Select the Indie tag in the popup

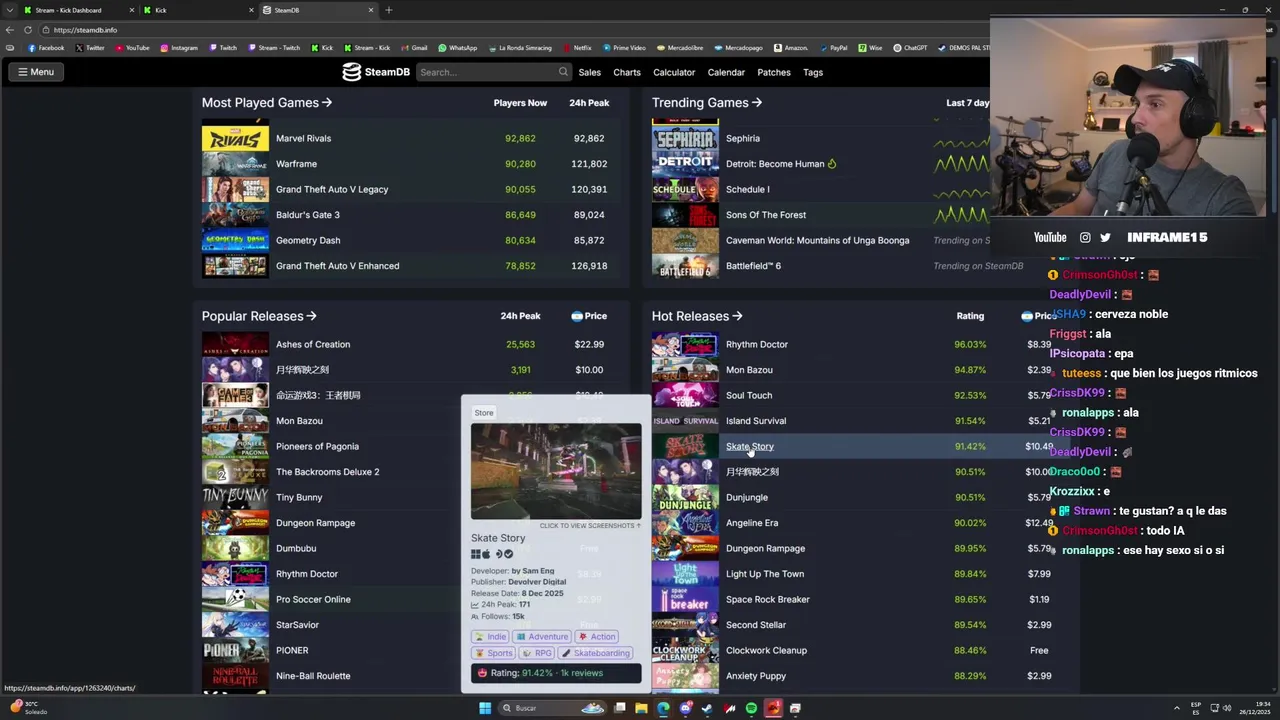pos(491,637)
